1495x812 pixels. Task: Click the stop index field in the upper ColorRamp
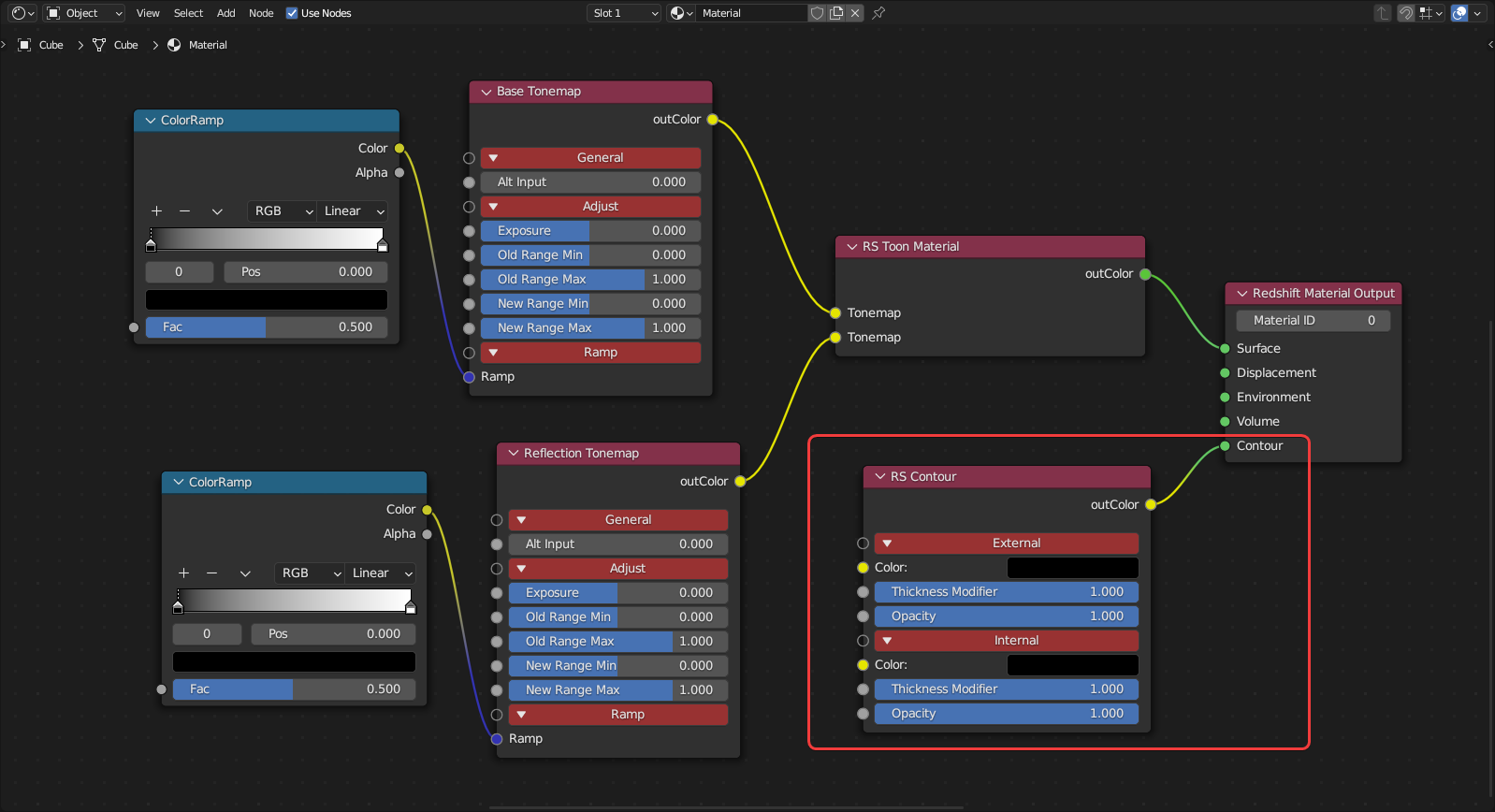click(180, 272)
